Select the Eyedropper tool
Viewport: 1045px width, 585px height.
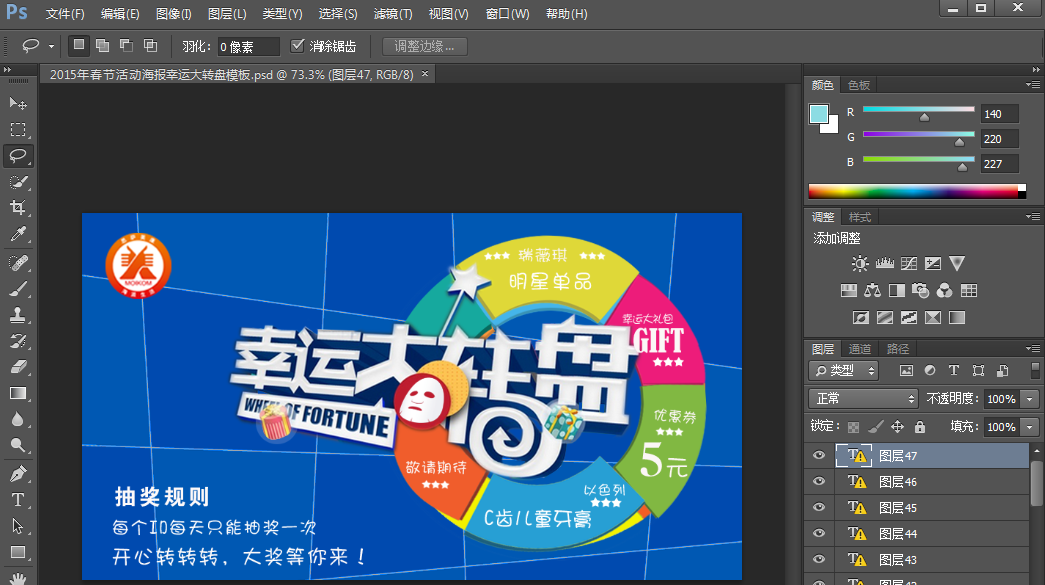(18, 234)
